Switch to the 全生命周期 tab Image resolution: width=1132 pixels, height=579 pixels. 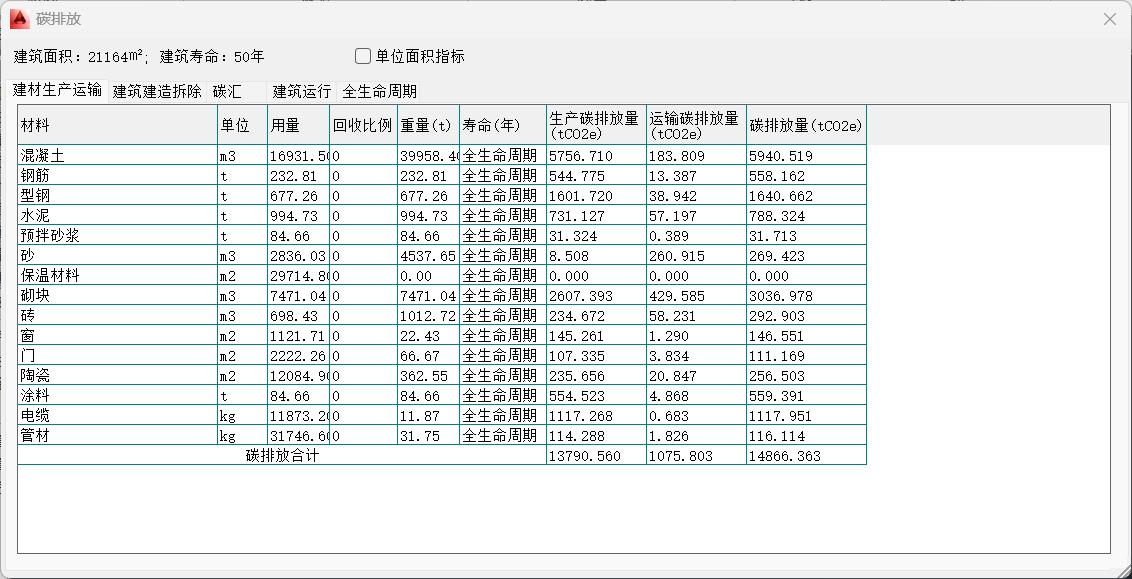379,91
